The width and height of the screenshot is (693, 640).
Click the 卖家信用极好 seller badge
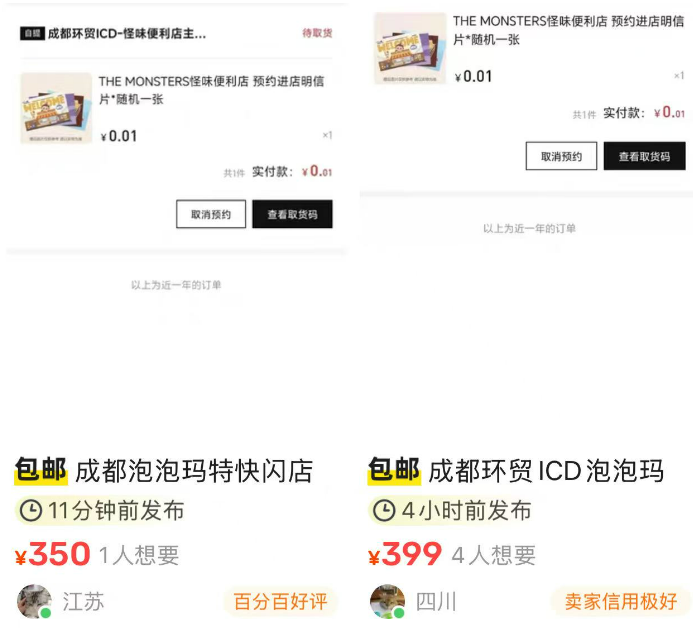coord(621,602)
